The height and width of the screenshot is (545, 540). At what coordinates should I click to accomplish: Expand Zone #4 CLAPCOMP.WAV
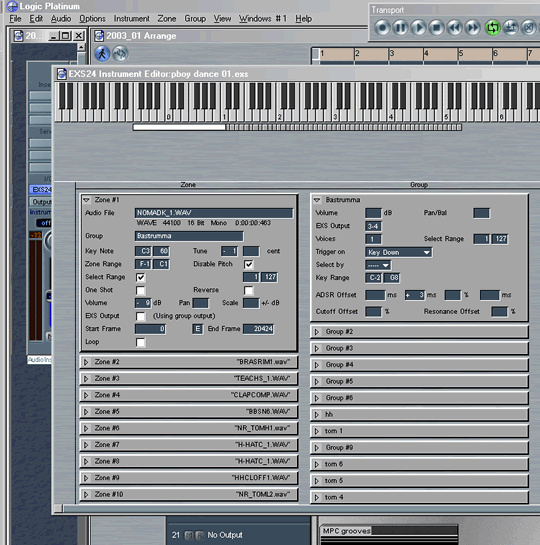tap(86, 395)
